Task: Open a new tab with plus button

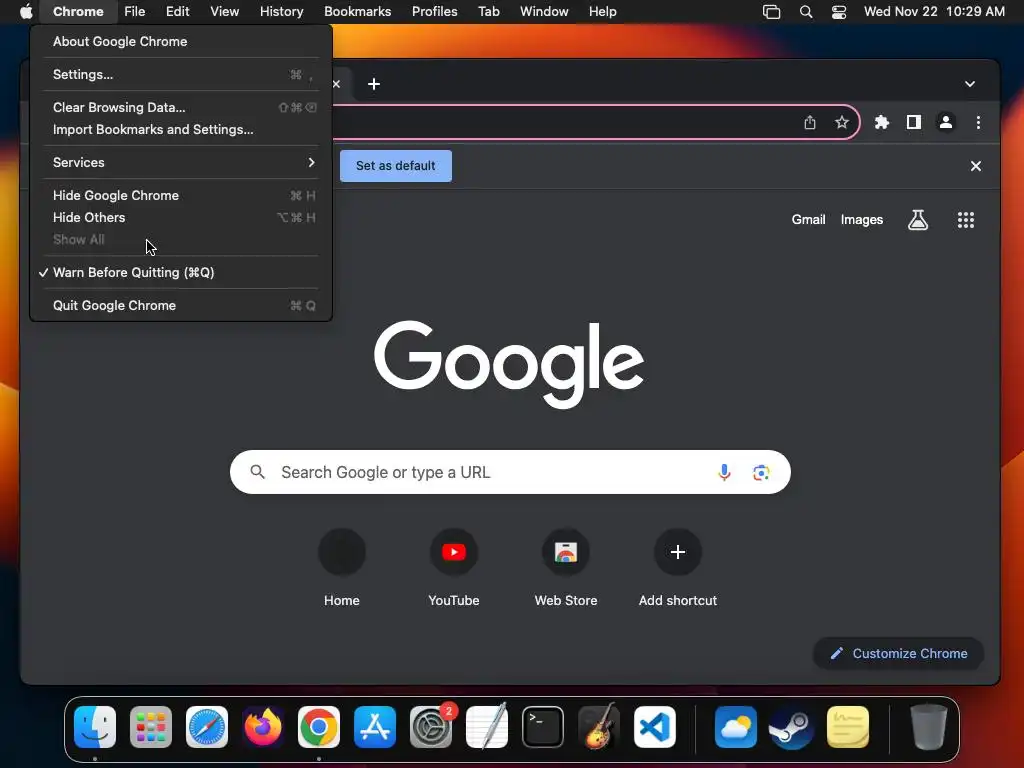Action: pyautogui.click(x=374, y=84)
